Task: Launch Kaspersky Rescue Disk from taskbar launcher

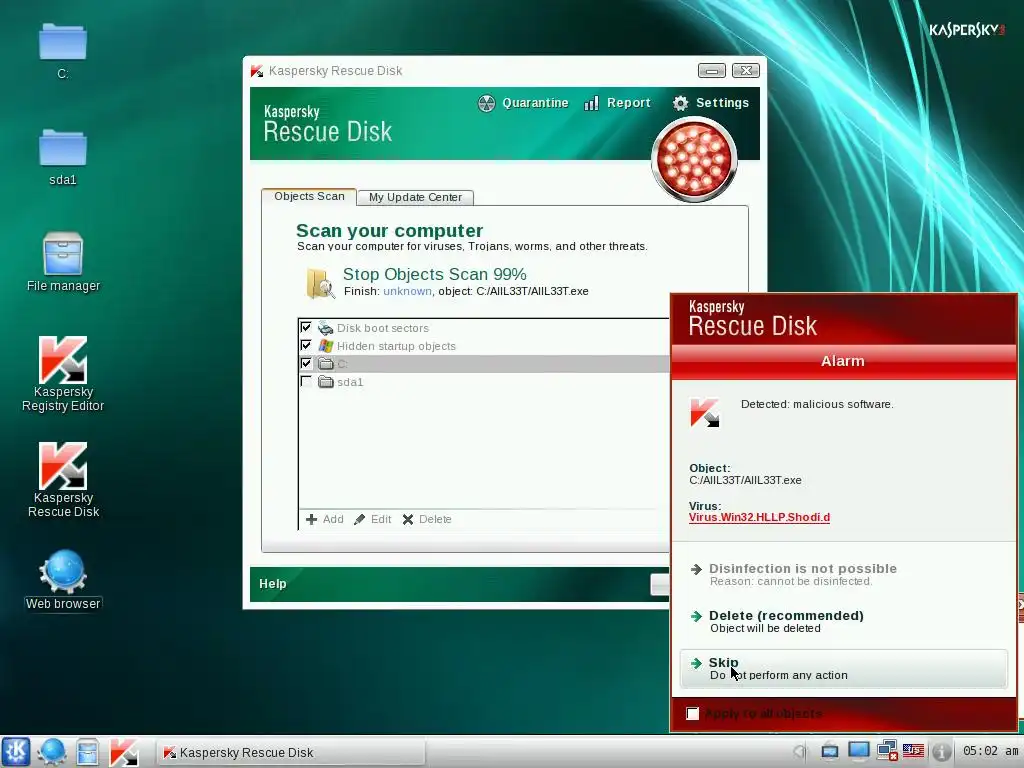Action: point(123,752)
